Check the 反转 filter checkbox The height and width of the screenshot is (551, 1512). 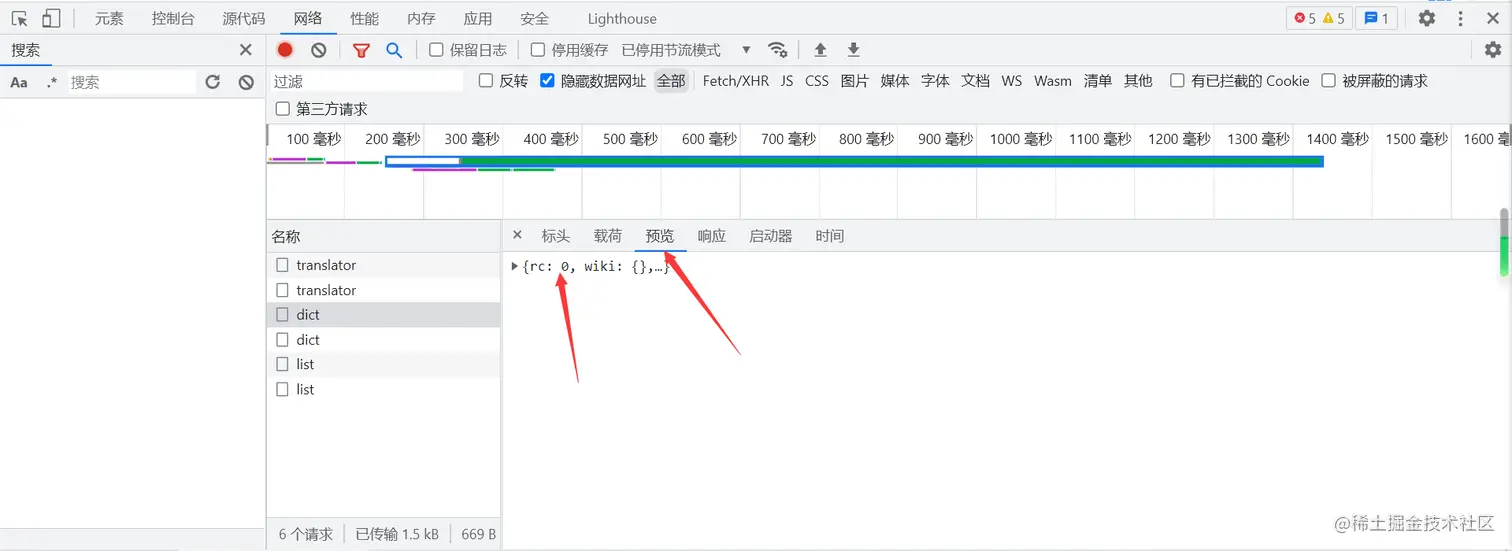[486, 81]
